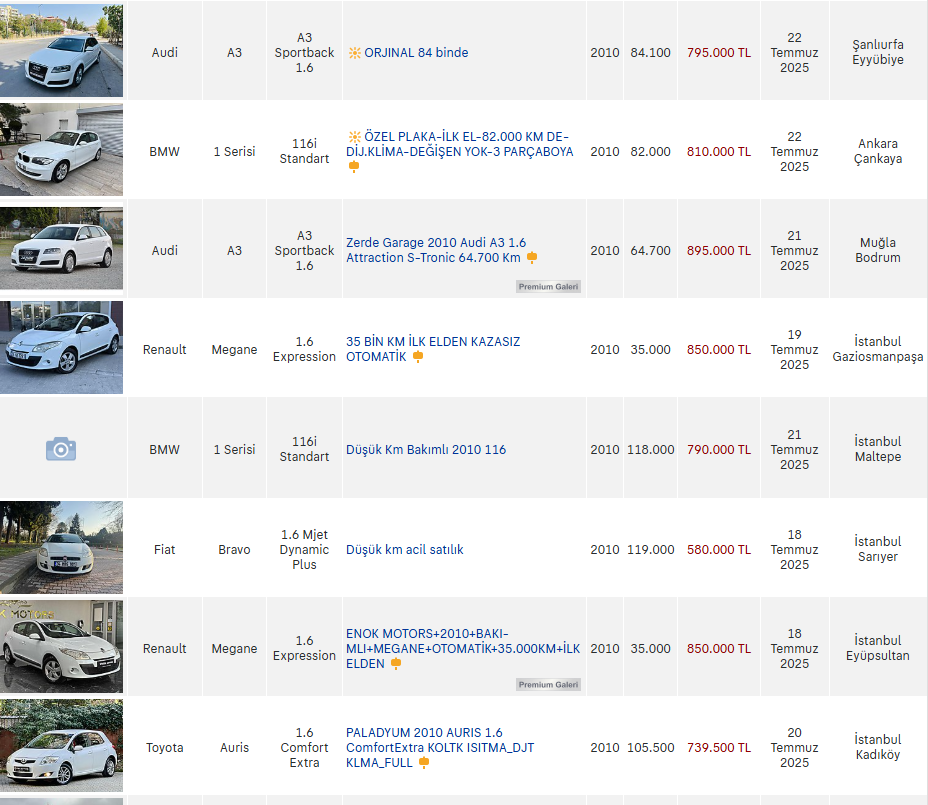Click the 895.000 TL price
Image resolution: width=928 pixels, height=805 pixels.
click(x=719, y=250)
